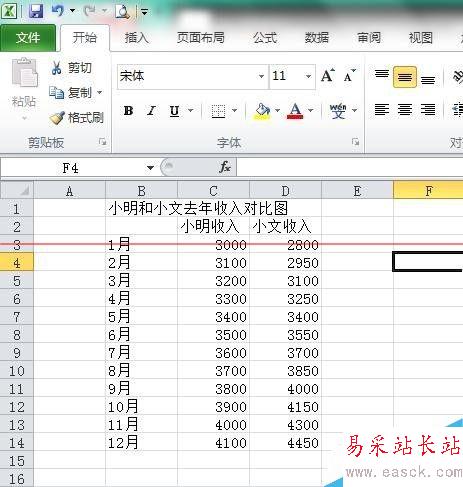The image size is (463, 487).
Task: Expand the Borders dropdown arrow
Action: click(x=234, y=111)
